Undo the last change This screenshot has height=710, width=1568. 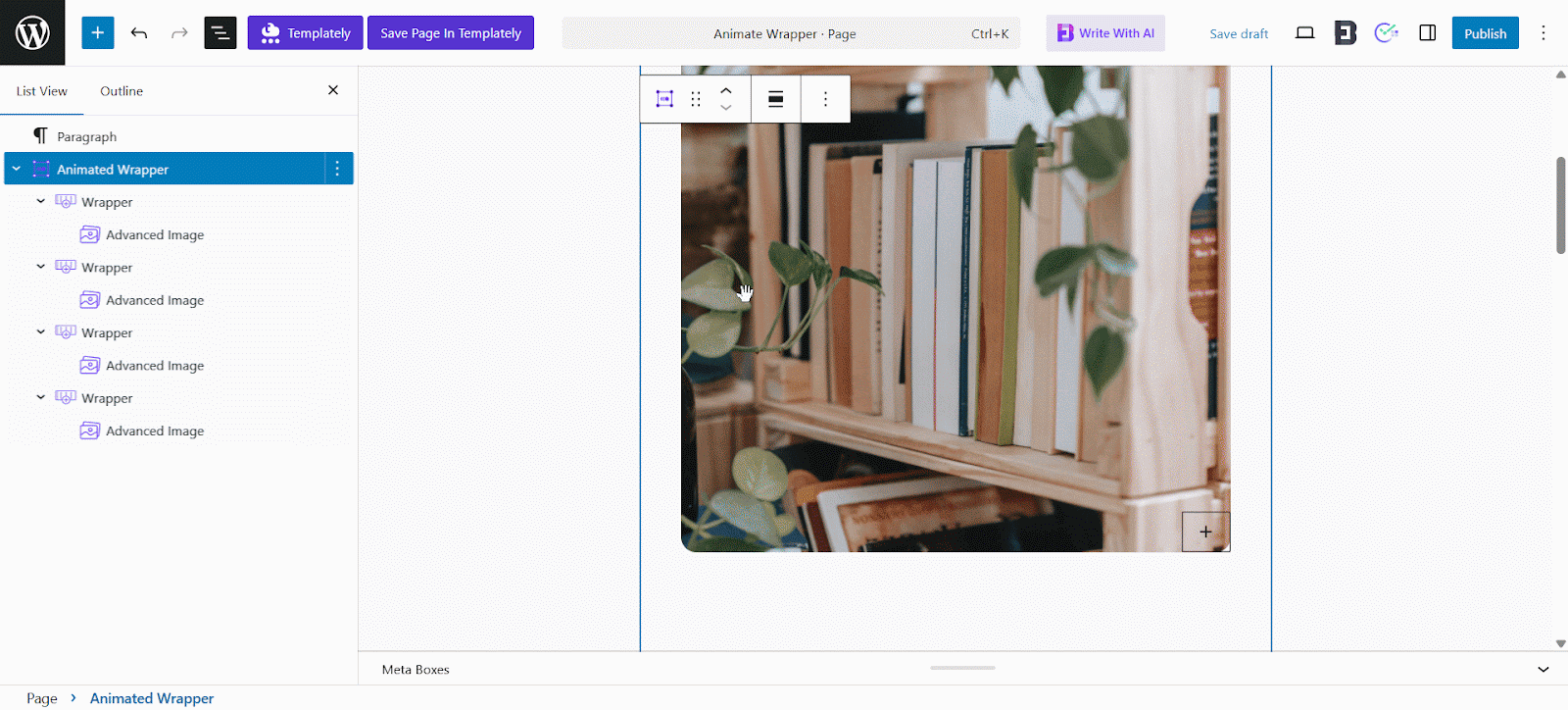139,32
